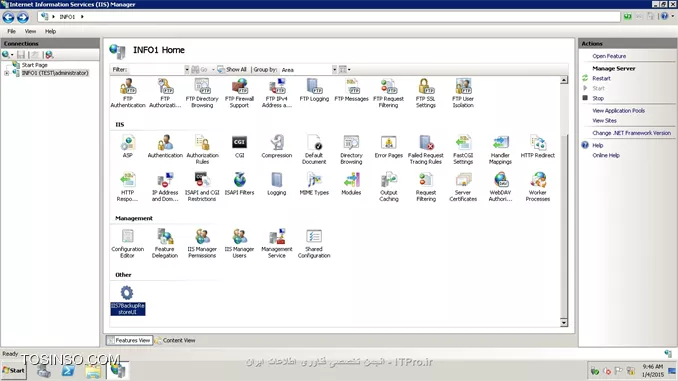
Task: Open IIS Directory Browsing feature
Action: click(351, 149)
